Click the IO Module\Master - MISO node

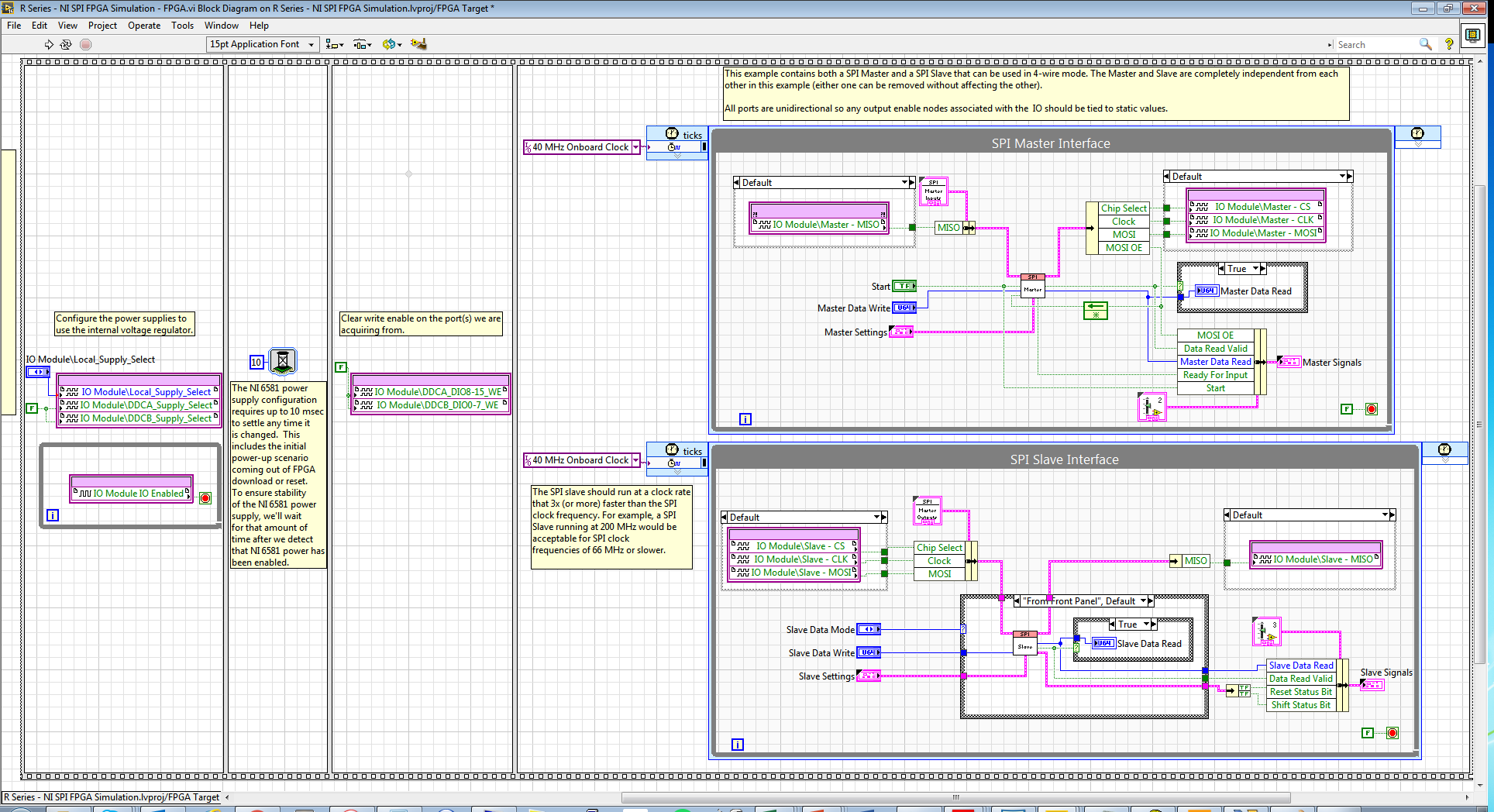(x=819, y=225)
